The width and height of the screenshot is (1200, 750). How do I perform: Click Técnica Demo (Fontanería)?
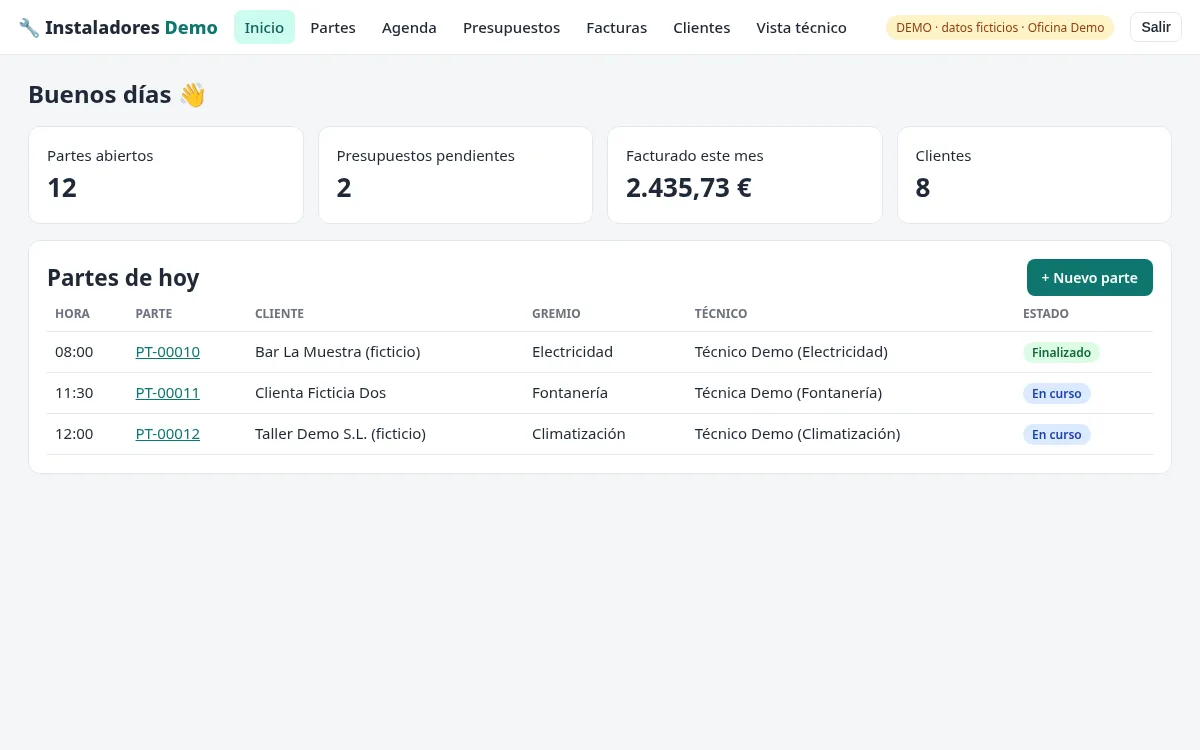click(x=788, y=393)
